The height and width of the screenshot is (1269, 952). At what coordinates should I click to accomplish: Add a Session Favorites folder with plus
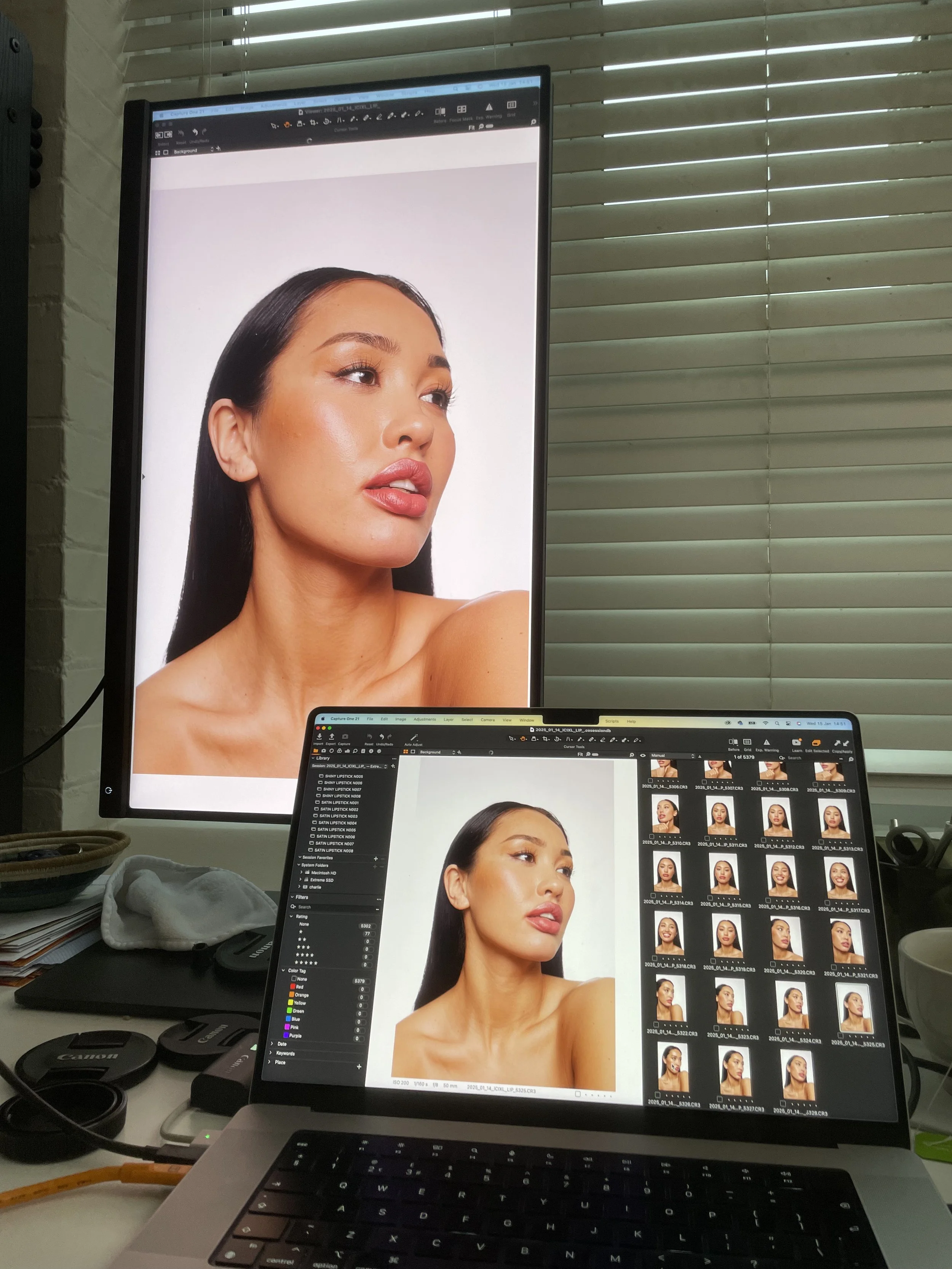pyautogui.click(x=376, y=859)
